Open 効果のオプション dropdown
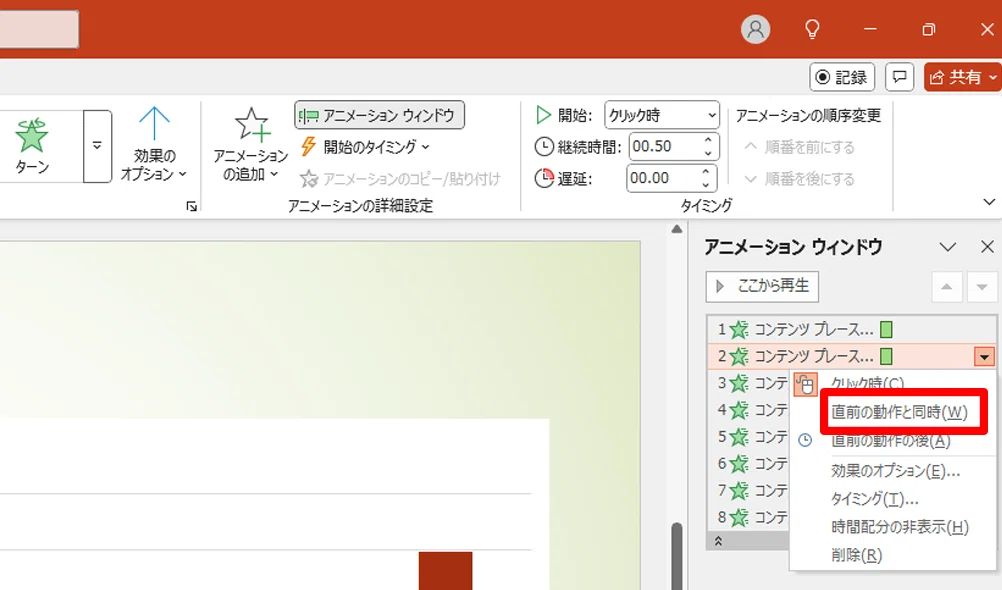This screenshot has height=590, width=1002. tap(154, 144)
